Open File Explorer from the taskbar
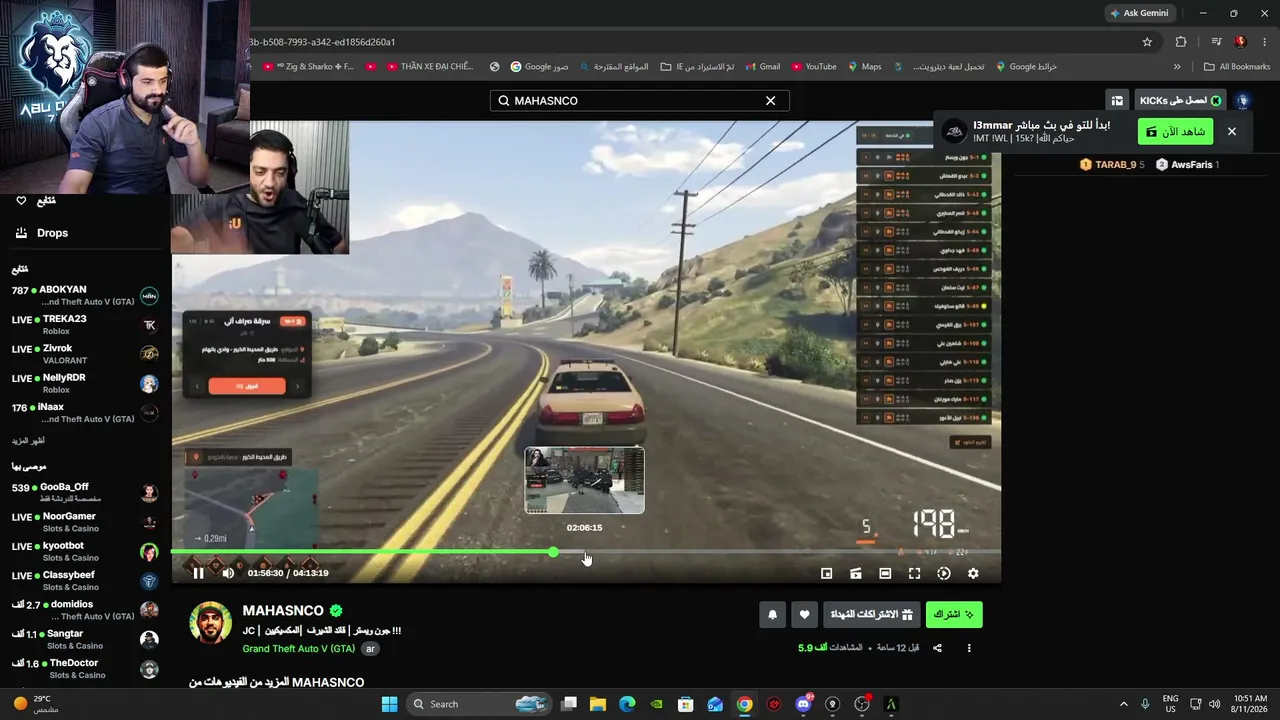The image size is (1280, 720). point(598,704)
